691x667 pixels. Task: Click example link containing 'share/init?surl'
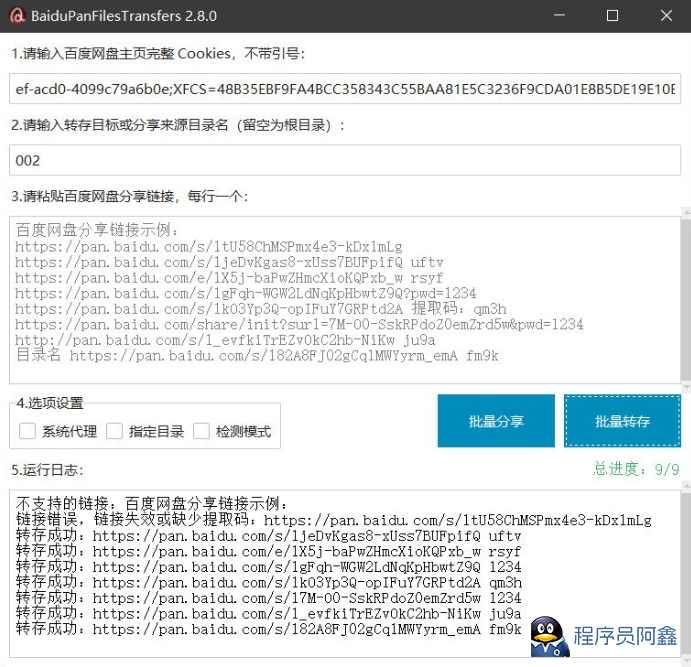[x=299, y=324]
